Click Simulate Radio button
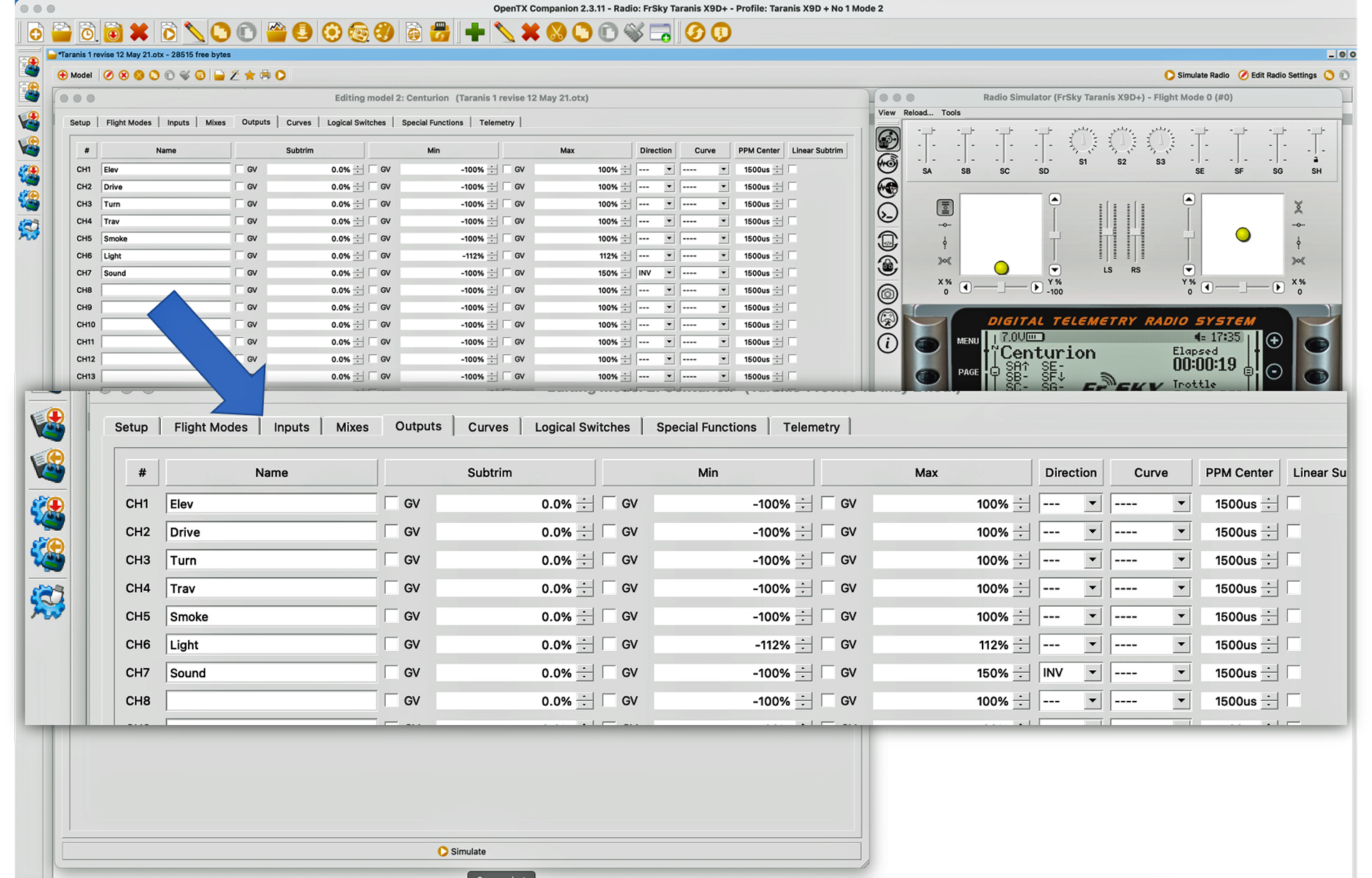 1196,75
